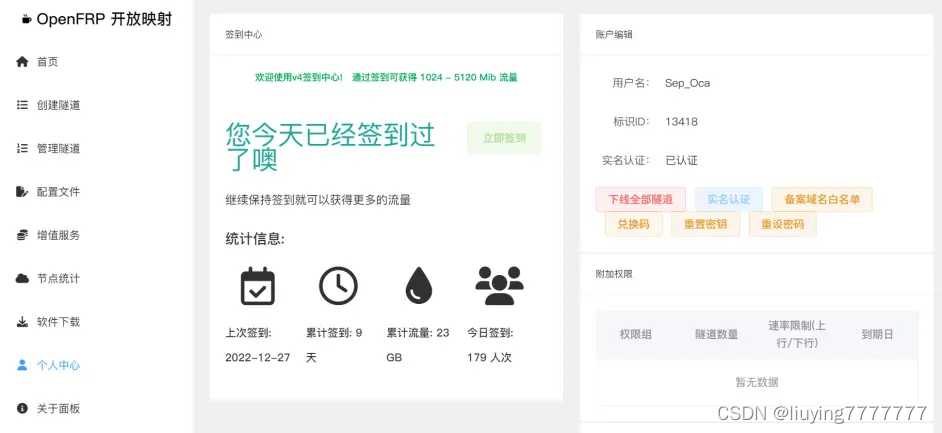Click the checklist icon beside 管理隧道
The height and width of the screenshot is (433, 942).
(22, 148)
